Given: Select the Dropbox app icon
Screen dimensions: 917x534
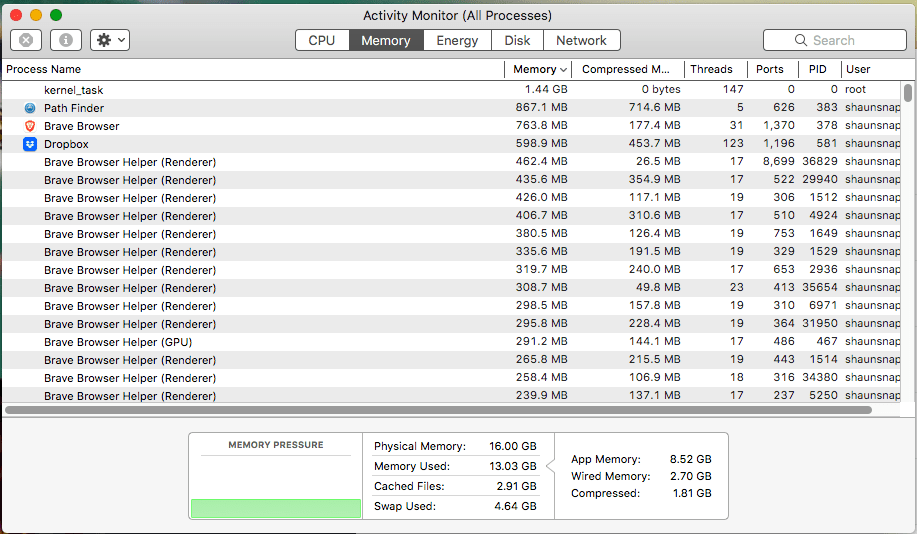Looking at the screenshot, I should (x=30, y=144).
